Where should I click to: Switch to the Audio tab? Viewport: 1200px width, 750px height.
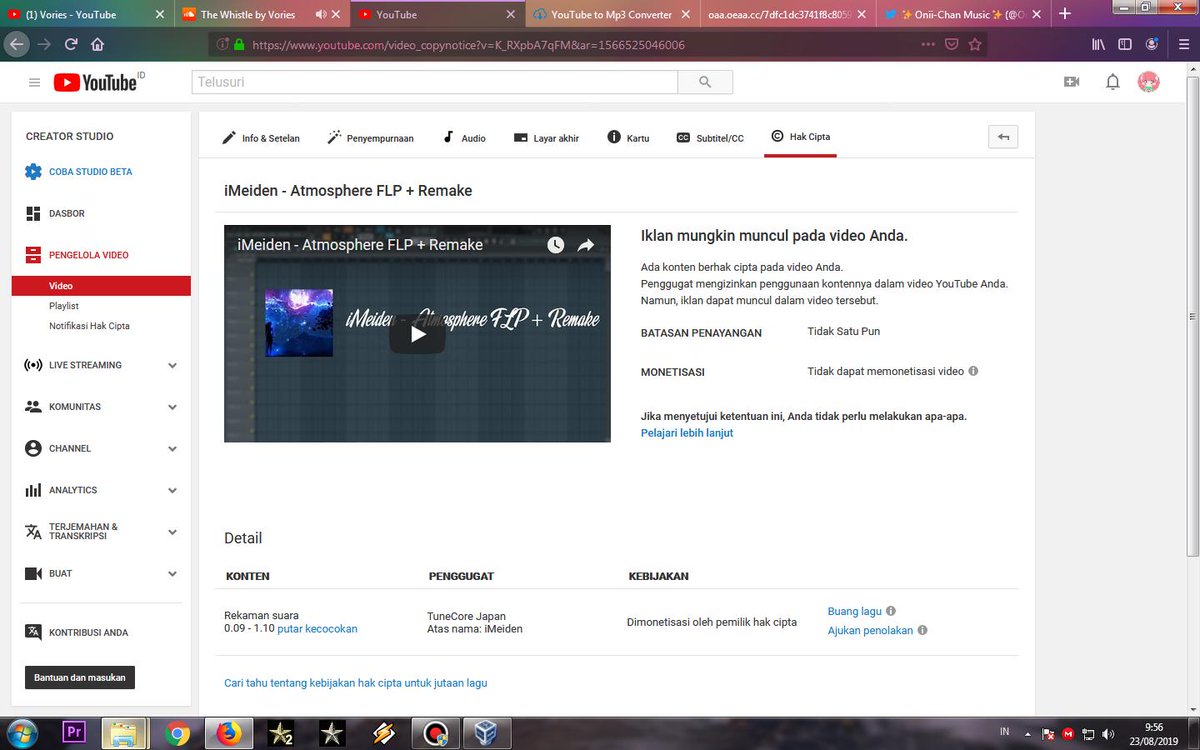click(x=464, y=138)
